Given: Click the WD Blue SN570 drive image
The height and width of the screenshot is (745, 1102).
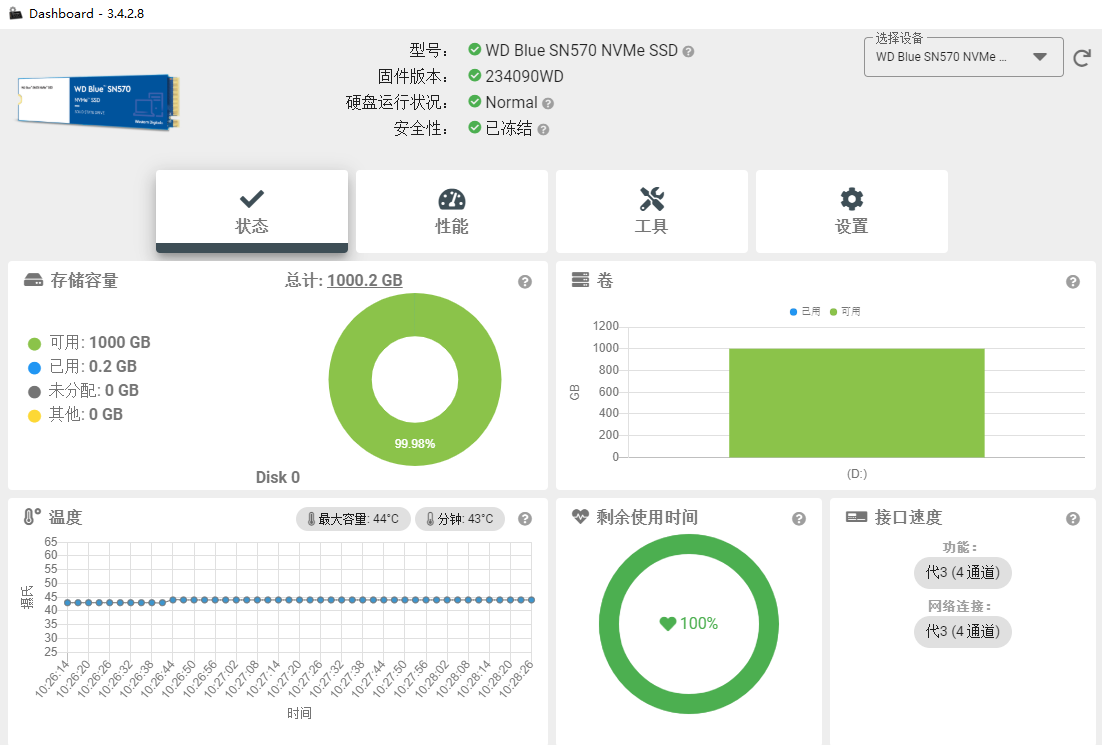Looking at the screenshot, I should [x=98, y=99].
